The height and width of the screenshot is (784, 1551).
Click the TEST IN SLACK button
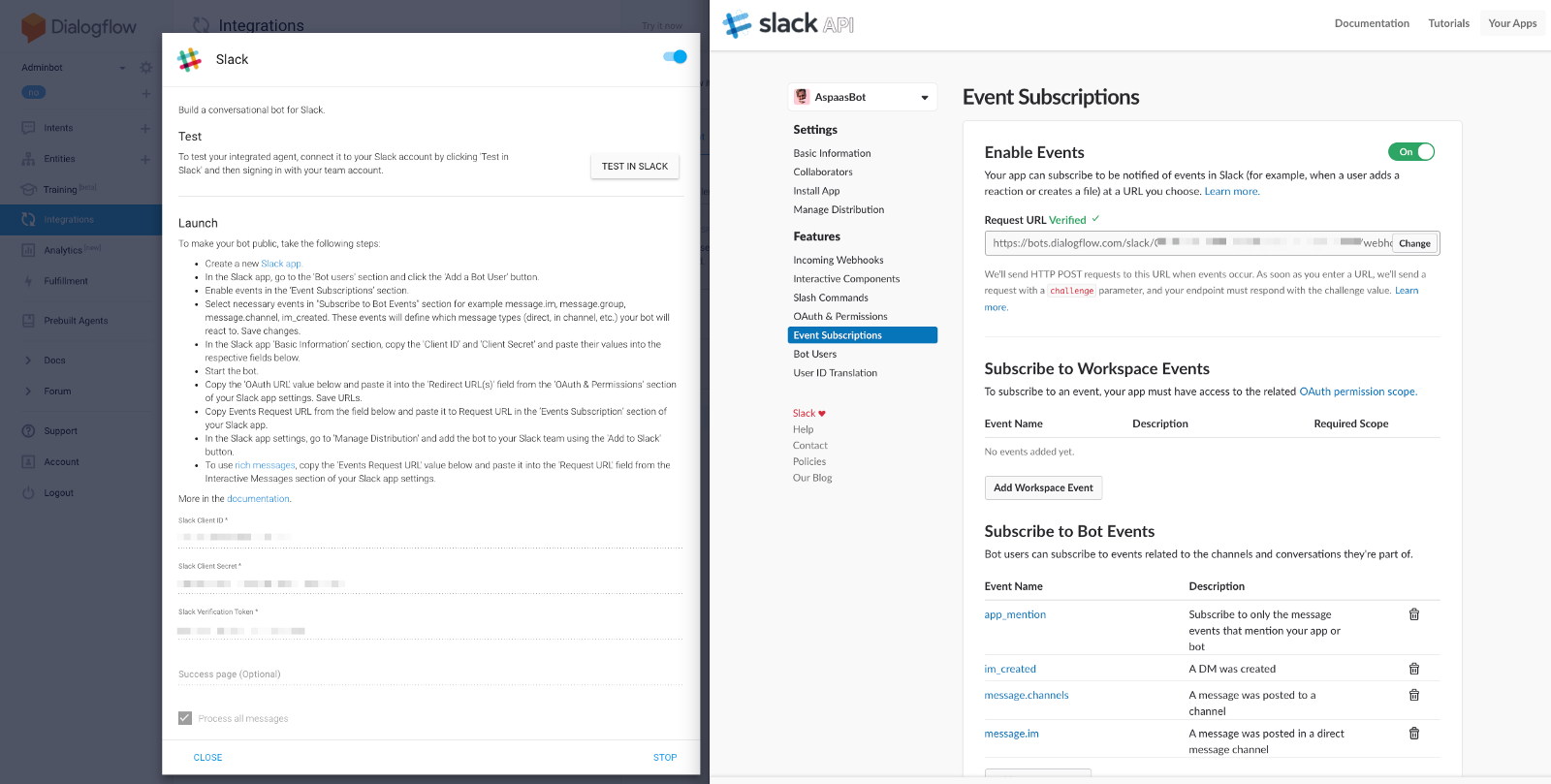click(634, 167)
